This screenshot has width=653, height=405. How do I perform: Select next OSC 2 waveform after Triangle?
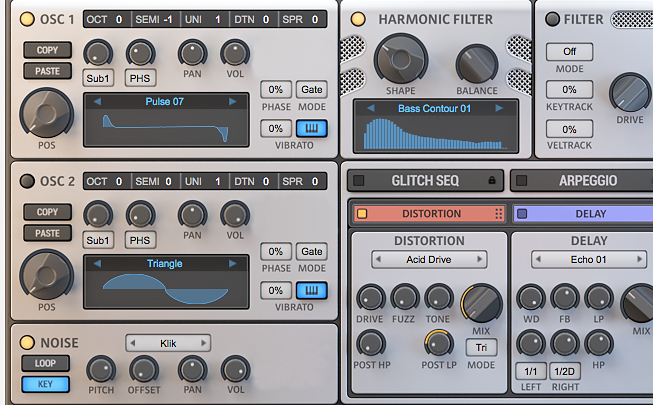[x=232, y=263]
